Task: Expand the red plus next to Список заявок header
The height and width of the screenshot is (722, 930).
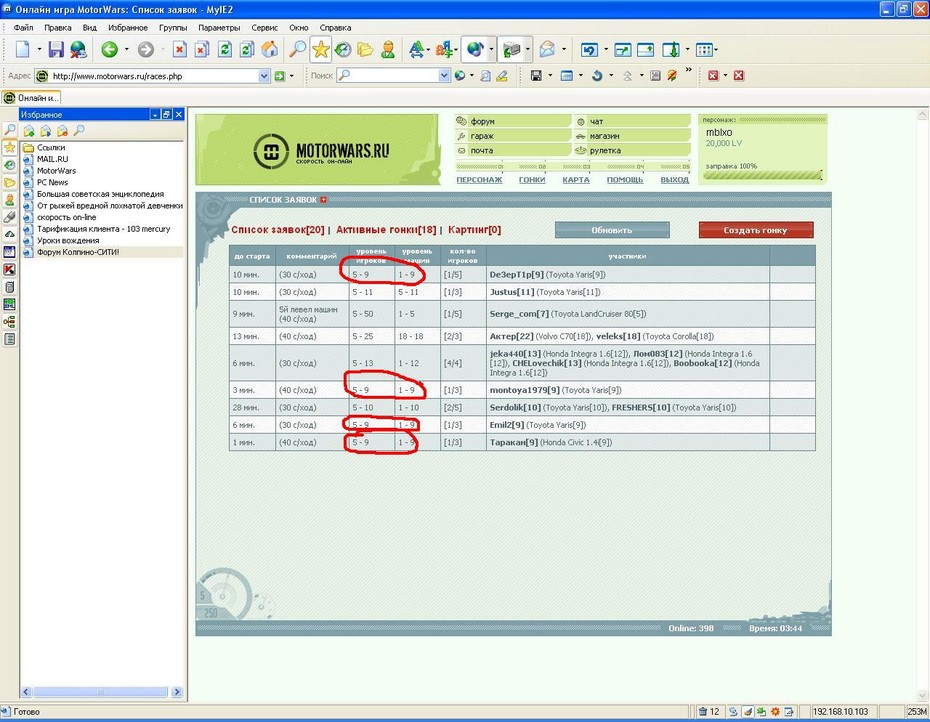Action: (x=323, y=200)
